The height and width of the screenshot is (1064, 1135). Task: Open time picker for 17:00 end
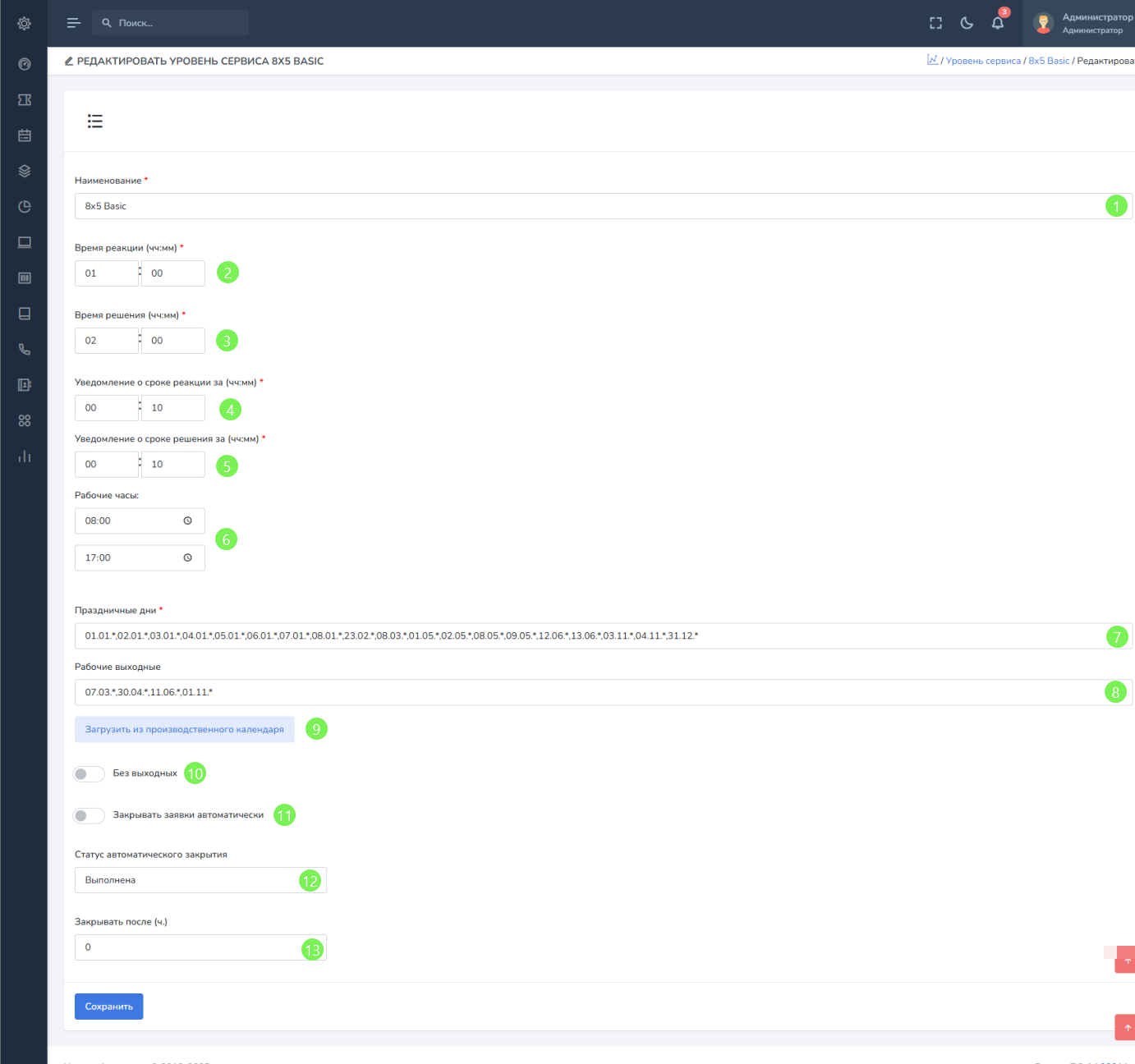[187, 557]
